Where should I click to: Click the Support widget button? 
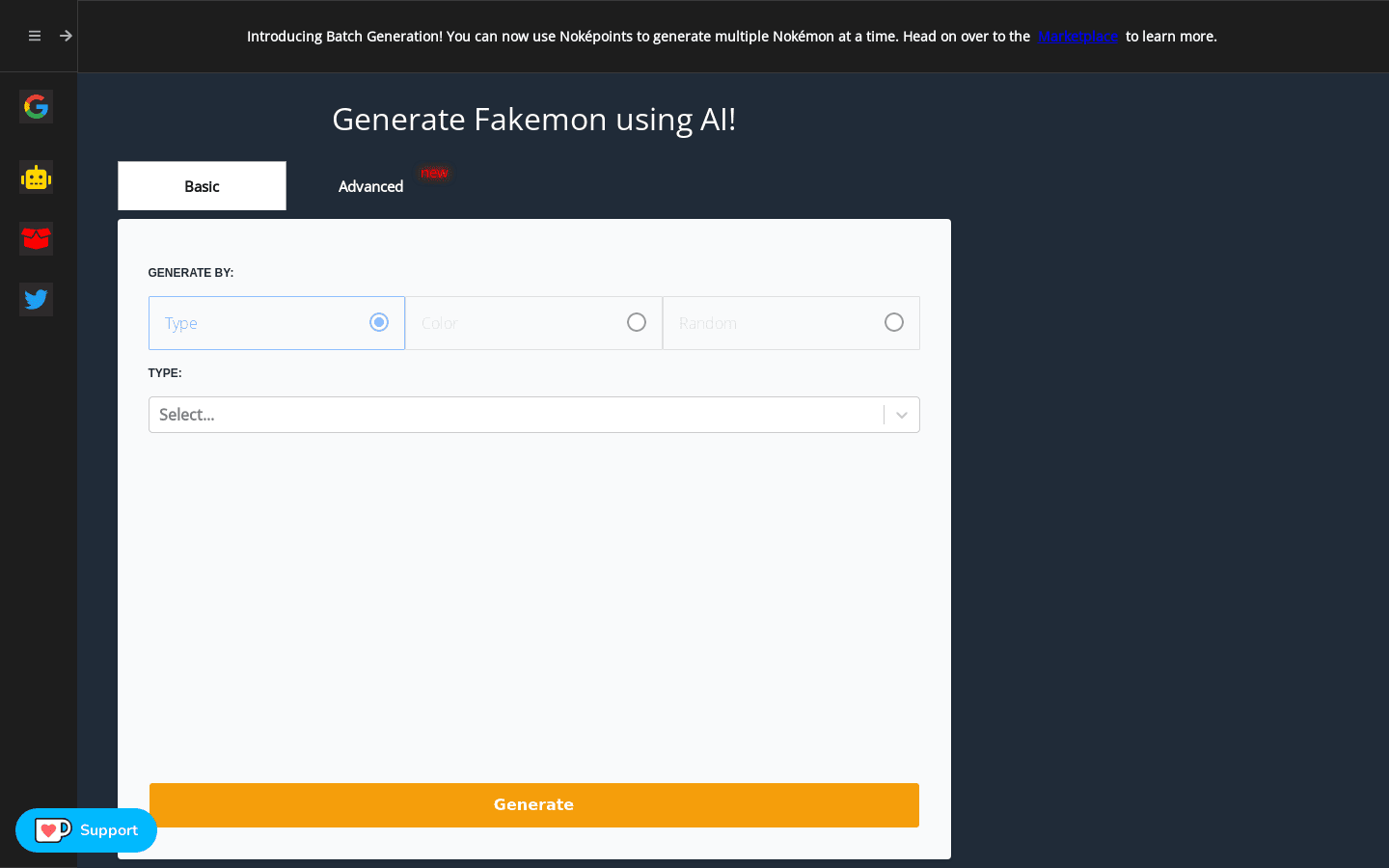86,830
